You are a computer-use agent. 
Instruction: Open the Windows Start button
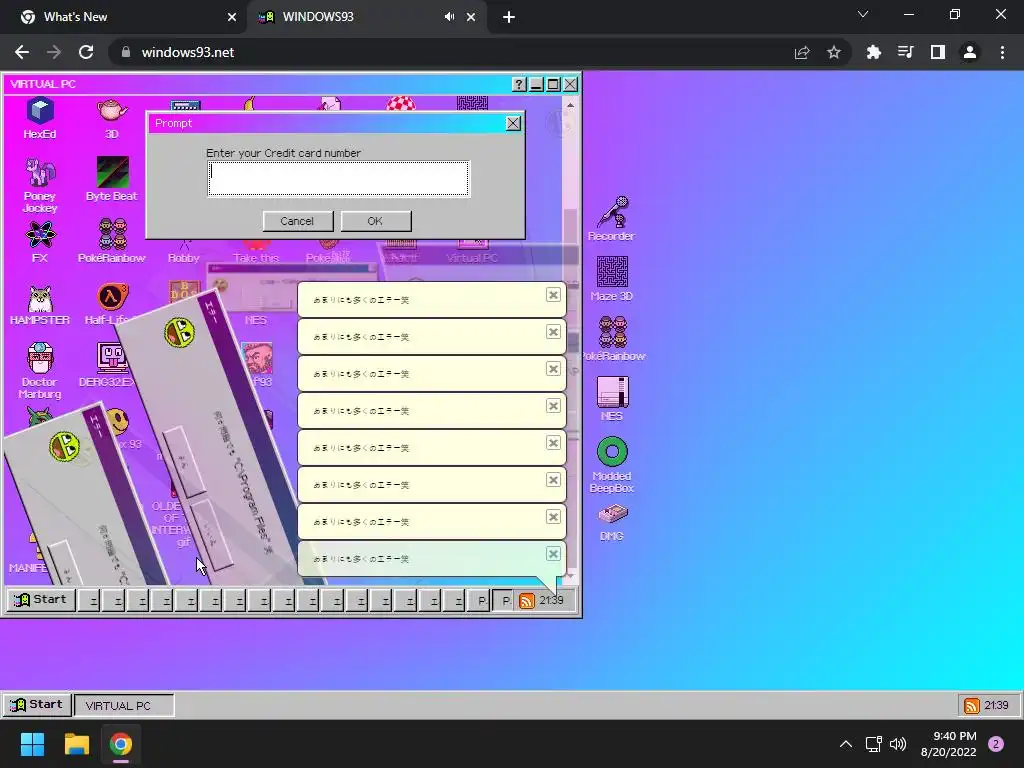point(32,744)
